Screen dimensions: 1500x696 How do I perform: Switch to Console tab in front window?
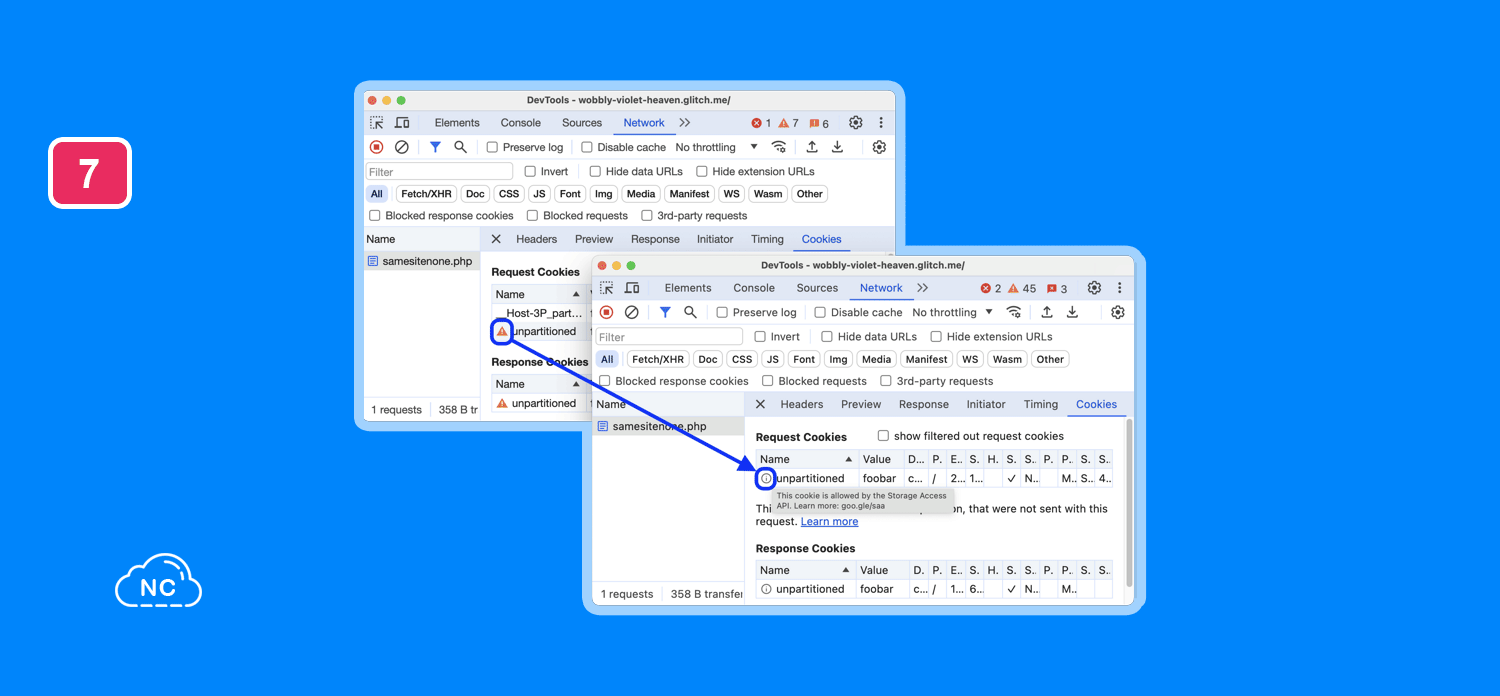[754, 288]
